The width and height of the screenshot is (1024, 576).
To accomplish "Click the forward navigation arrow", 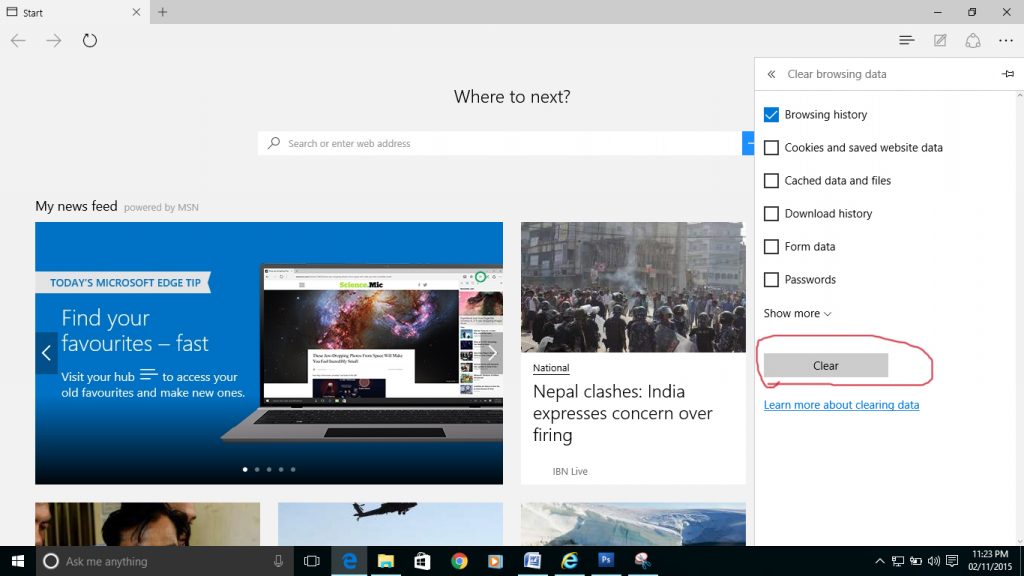I will click(x=54, y=40).
